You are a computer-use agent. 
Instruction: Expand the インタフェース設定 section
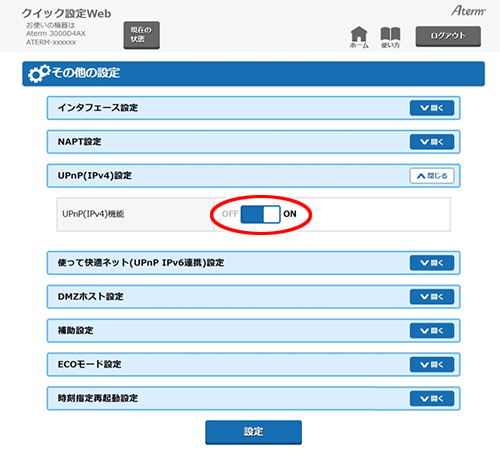click(432, 108)
